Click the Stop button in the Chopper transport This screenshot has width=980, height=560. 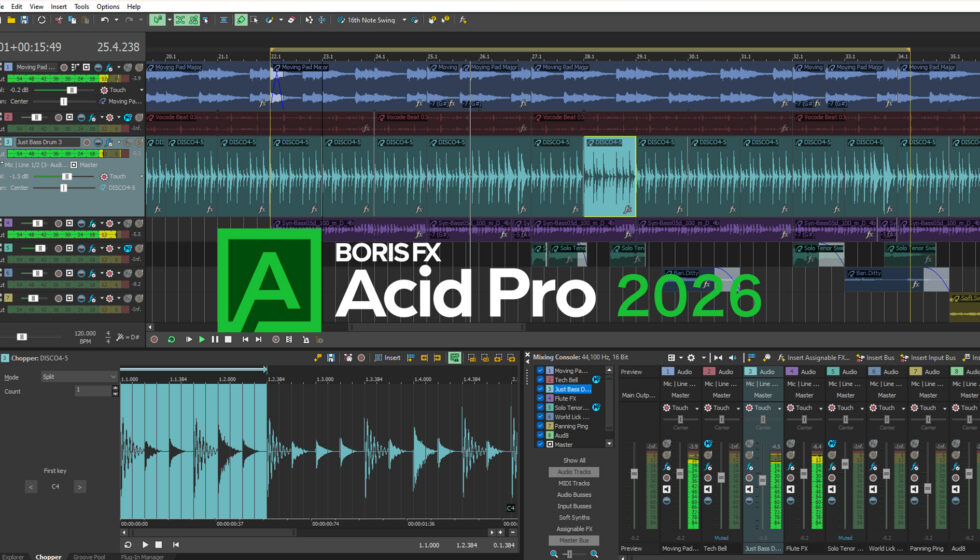tap(159, 545)
